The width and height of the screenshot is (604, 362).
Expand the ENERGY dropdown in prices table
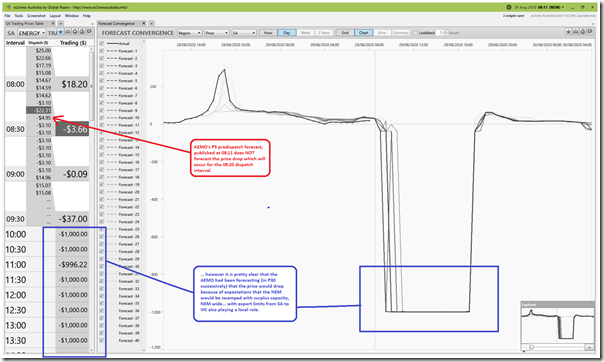tap(32, 33)
